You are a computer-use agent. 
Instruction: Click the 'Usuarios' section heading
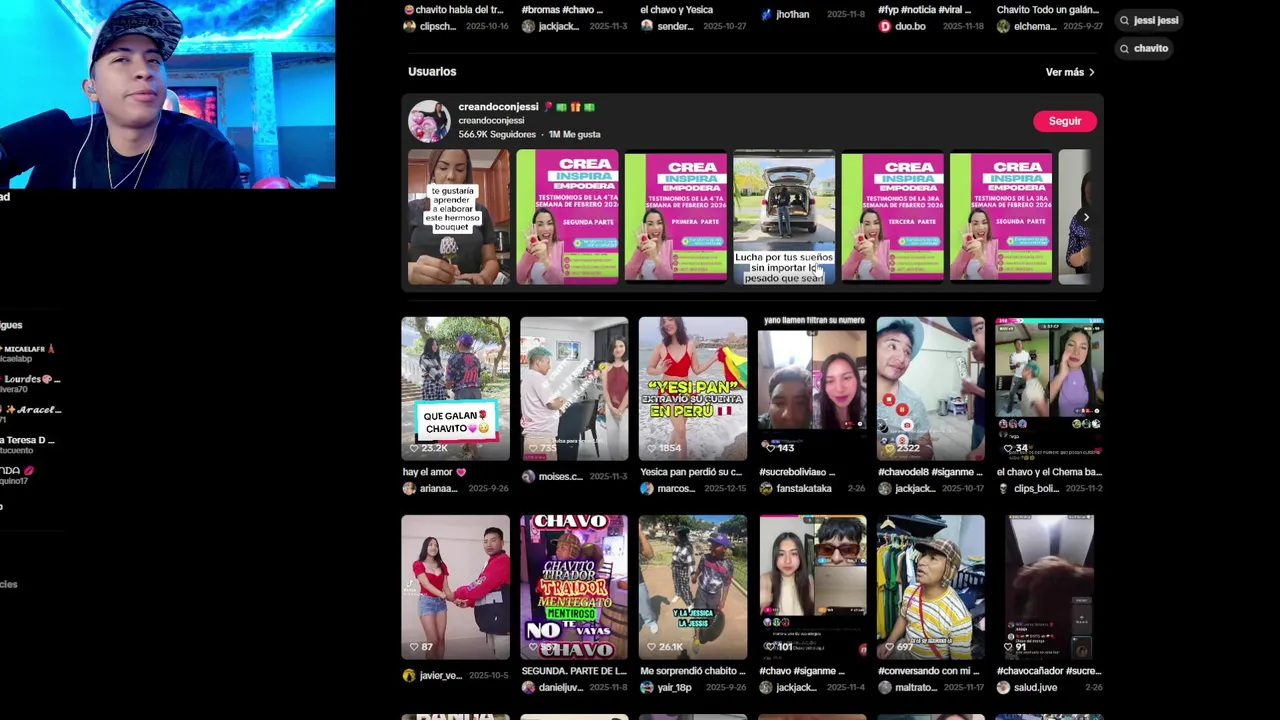click(432, 72)
